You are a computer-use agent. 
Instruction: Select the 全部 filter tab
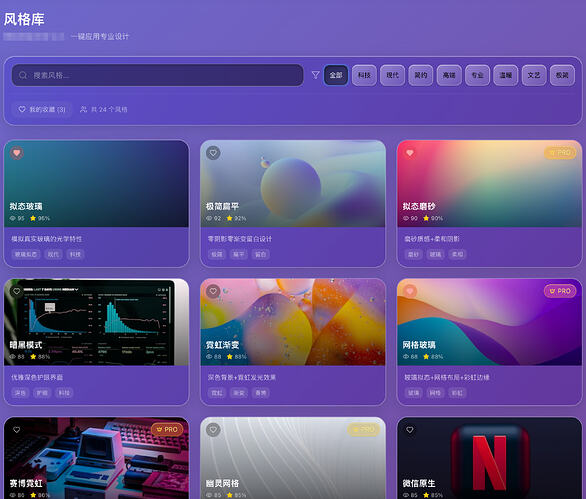pyautogui.click(x=336, y=75)
